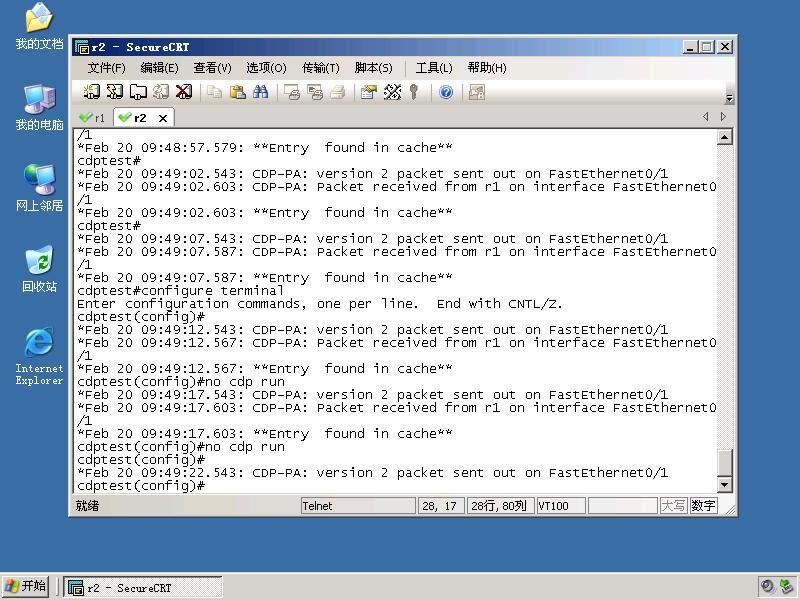Close the r2 tab with its X
This screenshot has height=600, width=800.
pos(163,118)
